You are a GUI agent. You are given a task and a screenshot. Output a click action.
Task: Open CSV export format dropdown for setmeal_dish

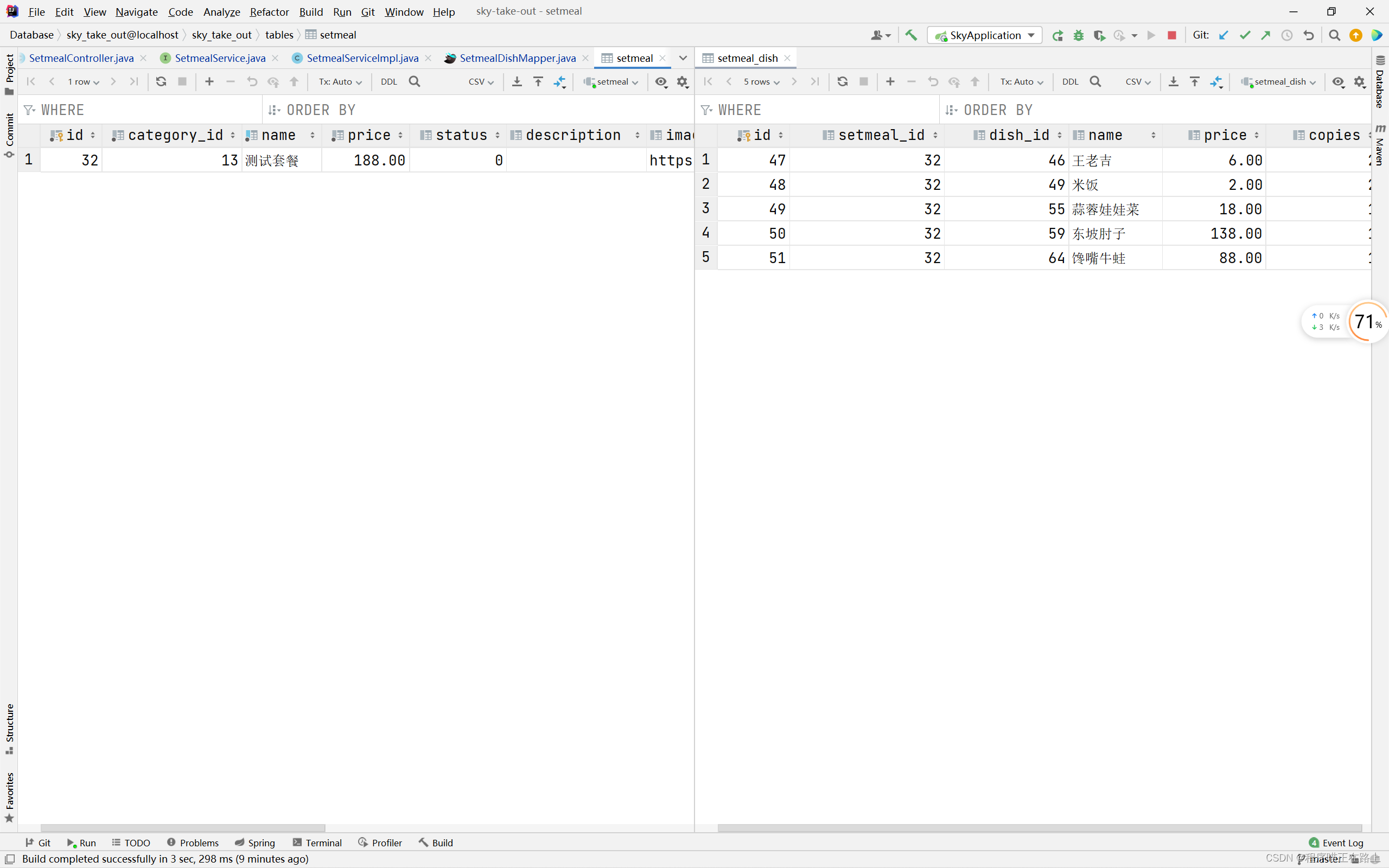click(x=1138, y=81)
